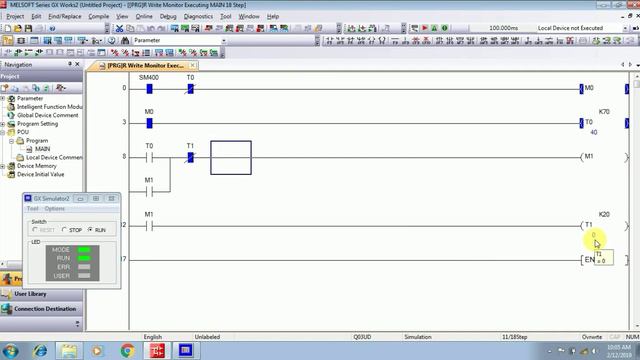The height and width of the screenshot is (360, 640).
Task: Click the SM400 contact on rung 0
Action: [149, 89]
